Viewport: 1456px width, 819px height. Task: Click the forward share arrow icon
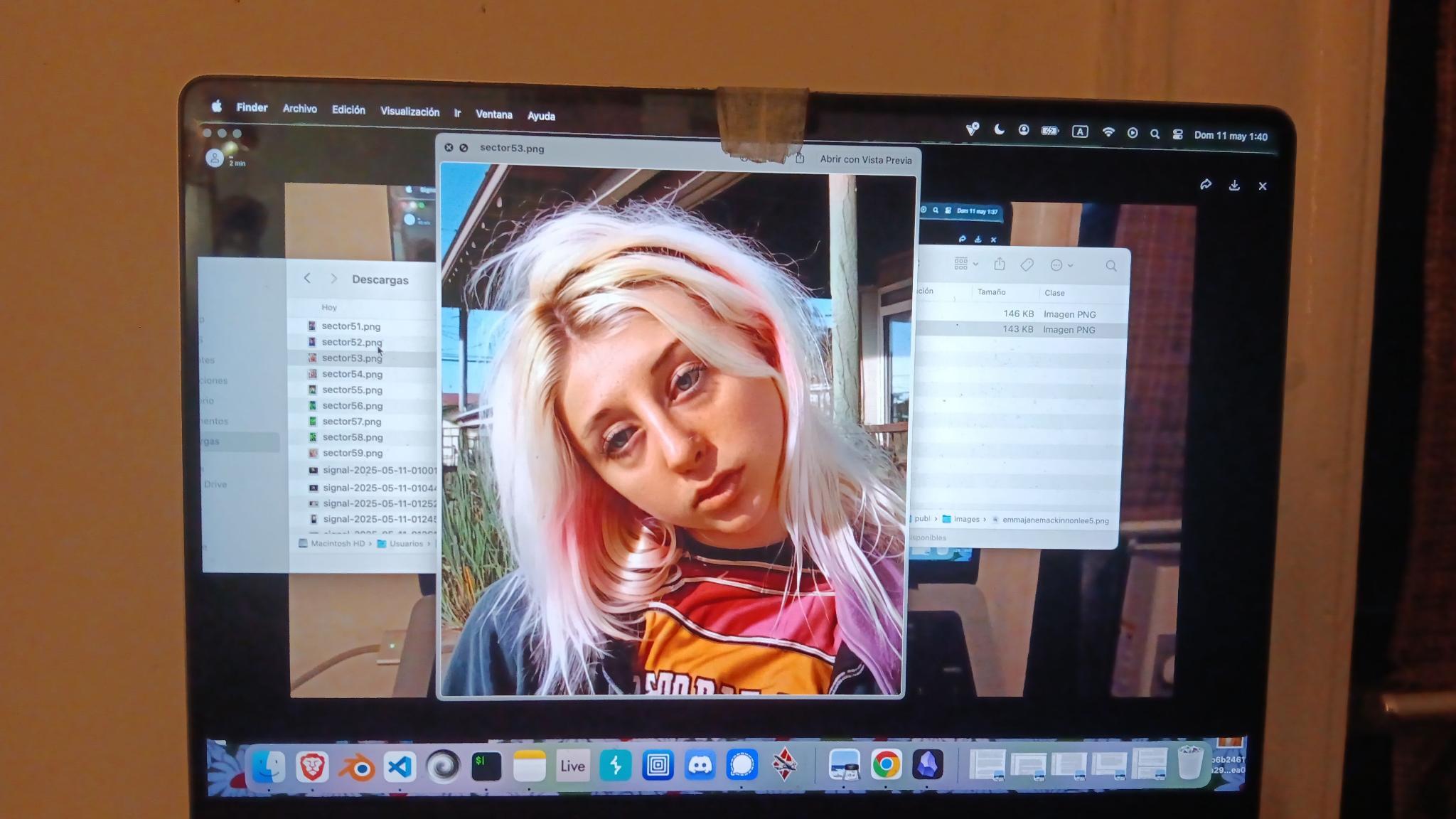(1206, 185)
